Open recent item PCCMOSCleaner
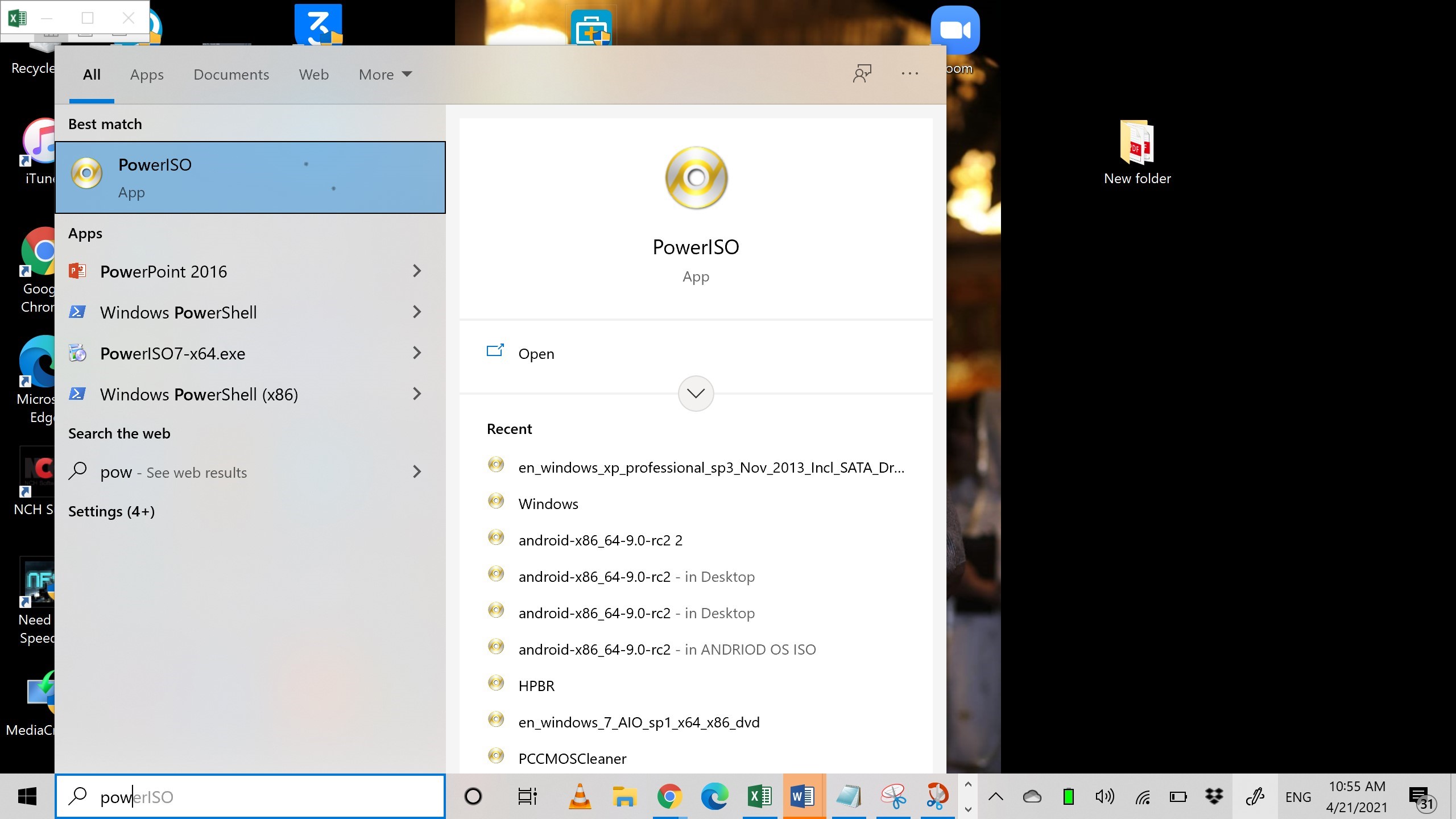 [696, 758]
